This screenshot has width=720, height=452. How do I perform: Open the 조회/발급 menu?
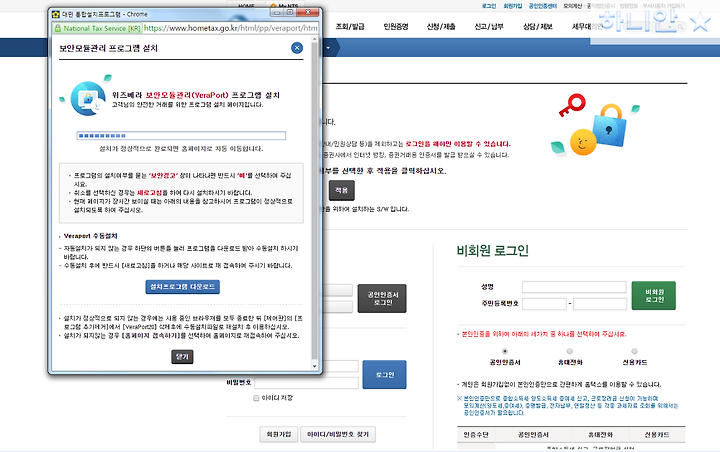(350, 27)
